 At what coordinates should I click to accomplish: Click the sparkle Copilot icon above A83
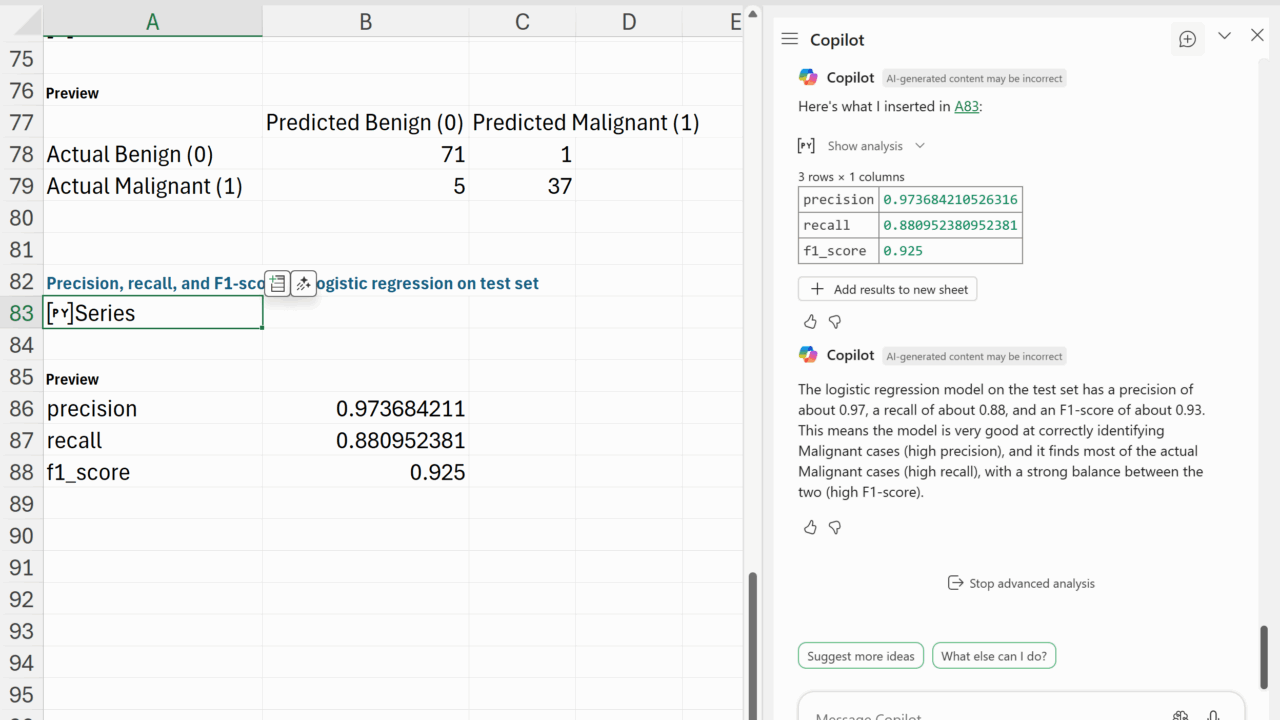point(303,284)
